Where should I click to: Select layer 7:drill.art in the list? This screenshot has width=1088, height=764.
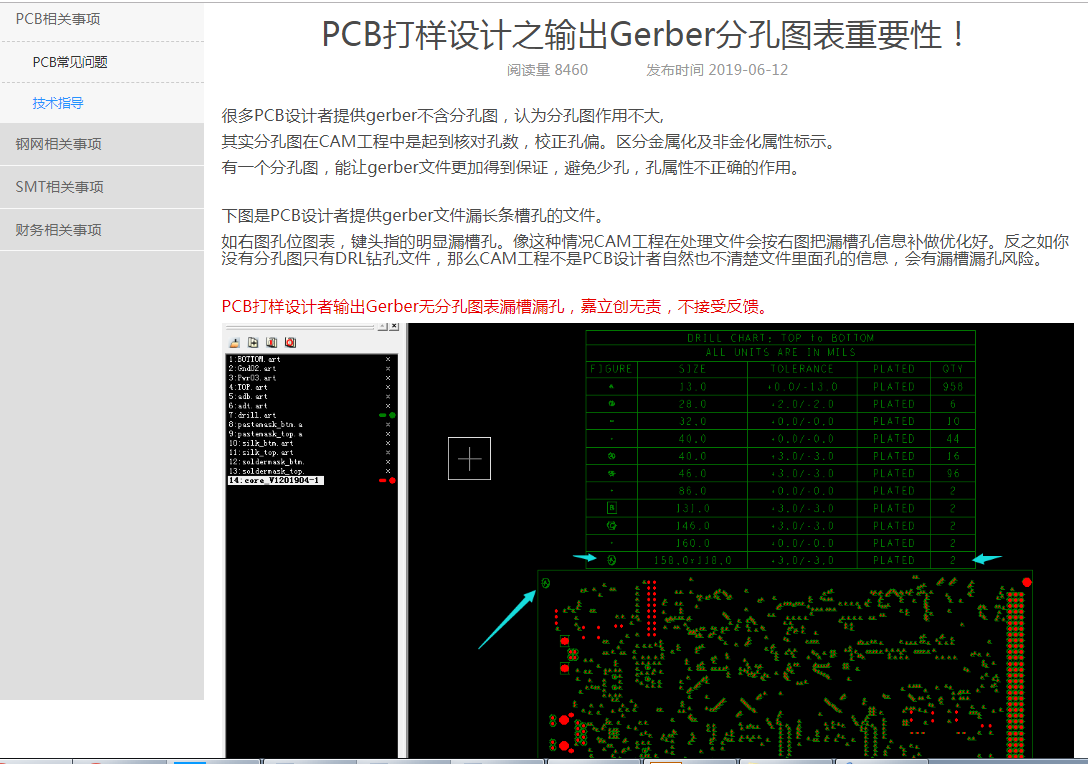253,415
